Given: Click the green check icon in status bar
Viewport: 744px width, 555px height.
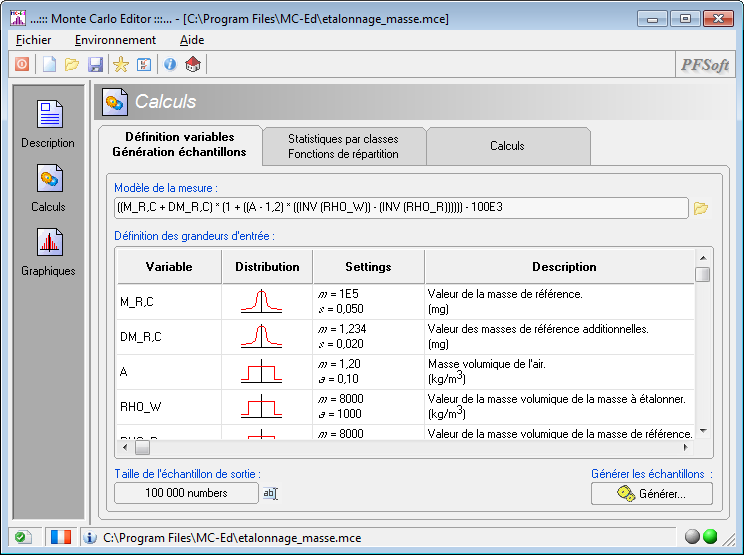Looking at the screenshot, I should click(x=22, y=537).
